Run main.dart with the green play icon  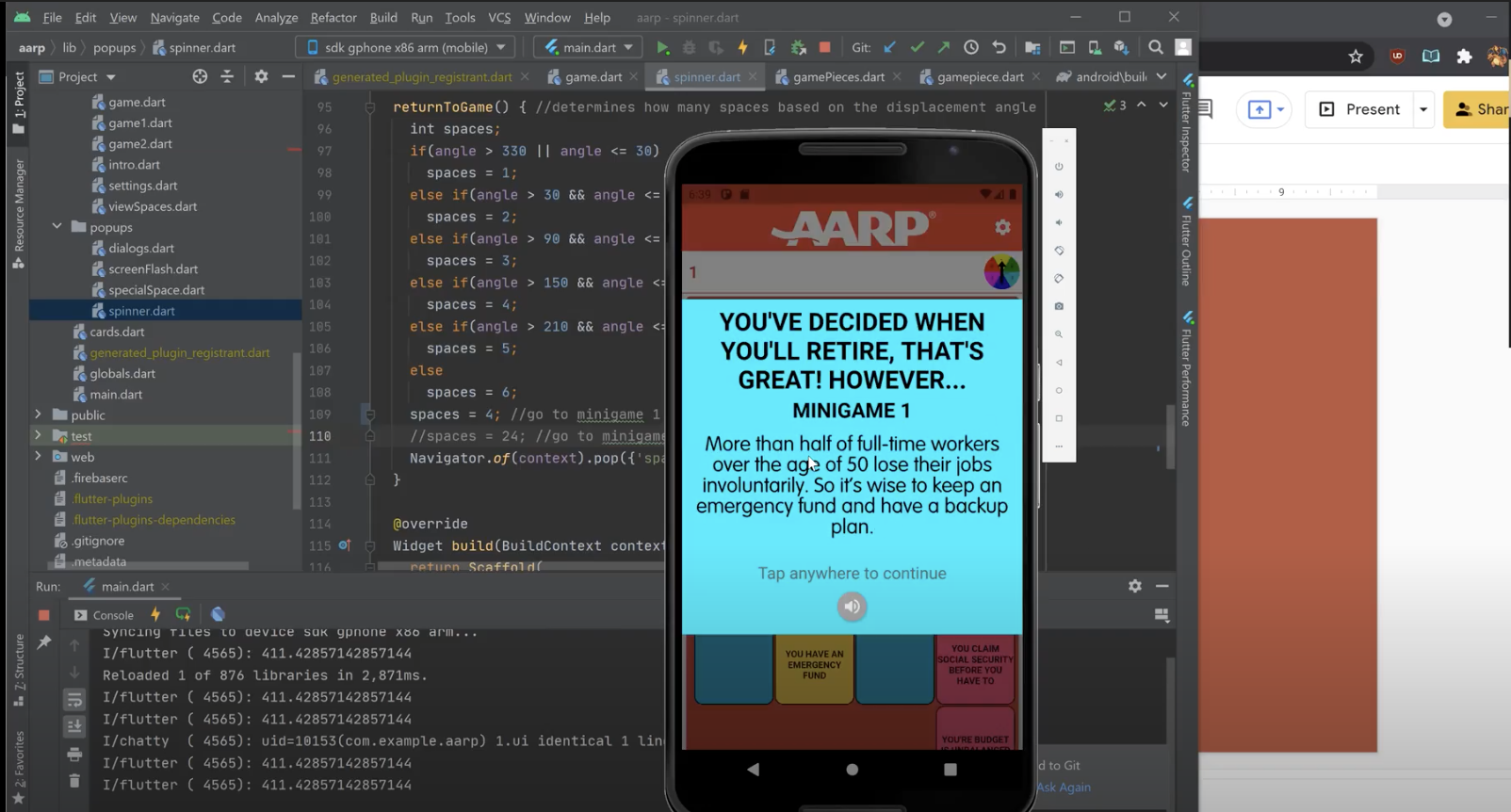point(663,47)
